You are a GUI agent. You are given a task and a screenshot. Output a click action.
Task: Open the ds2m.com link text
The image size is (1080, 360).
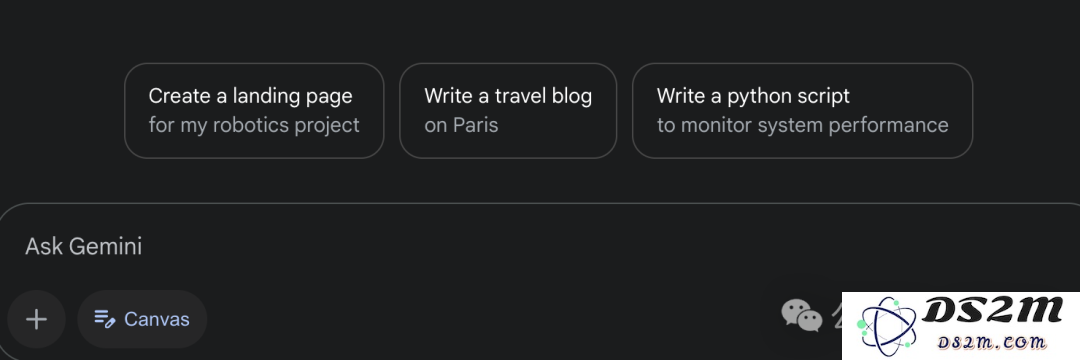pyautogui.click(x=993, y=341)
